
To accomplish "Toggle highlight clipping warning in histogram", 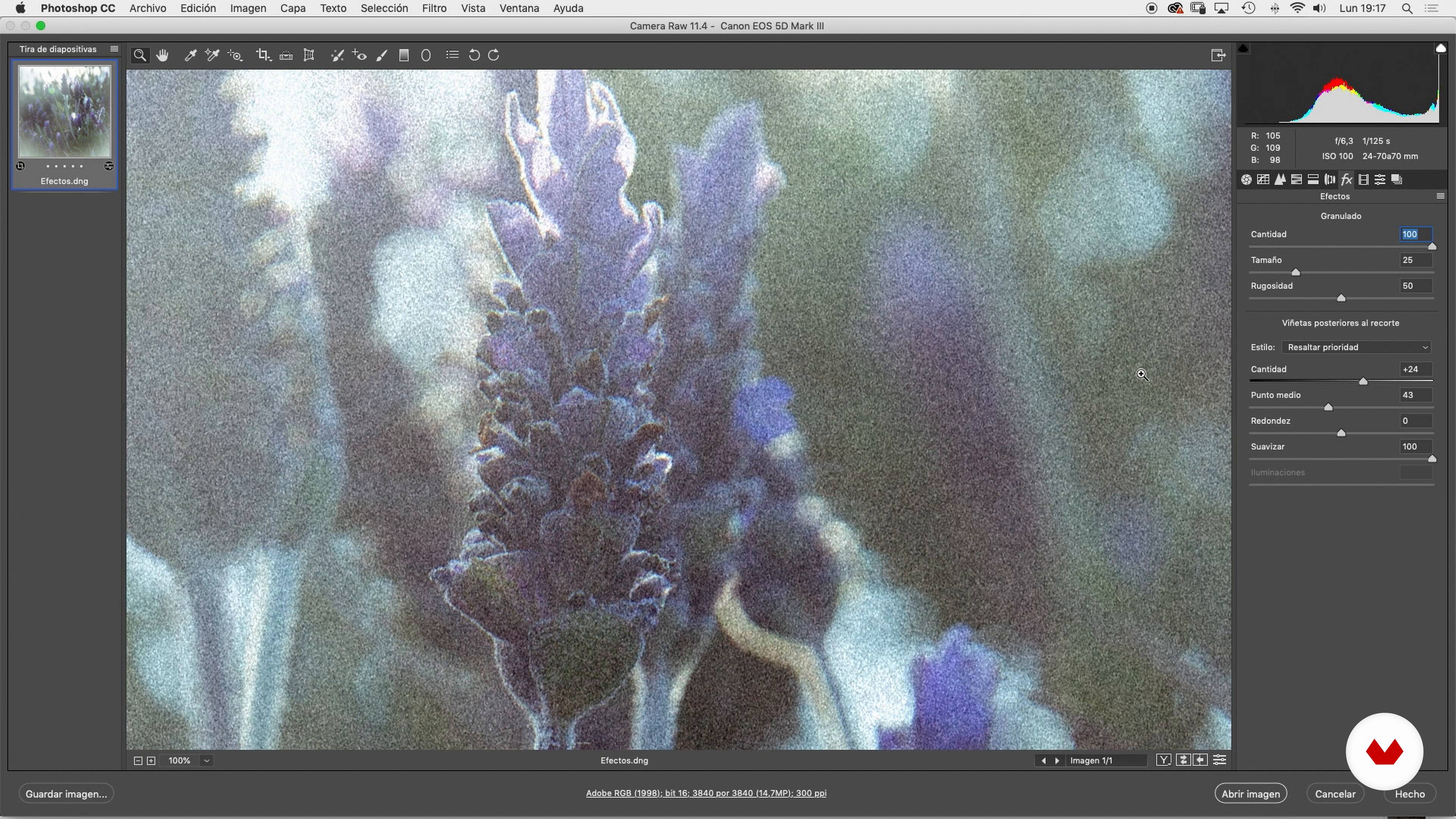I will click(1441, 49).
